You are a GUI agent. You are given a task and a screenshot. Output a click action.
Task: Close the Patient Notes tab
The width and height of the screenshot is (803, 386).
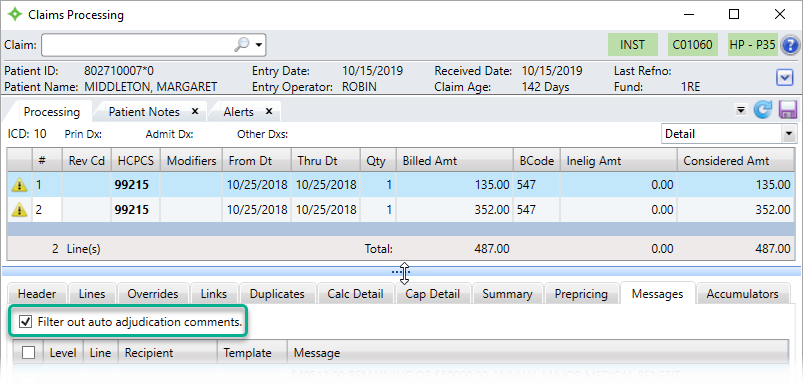click(195, 112)
